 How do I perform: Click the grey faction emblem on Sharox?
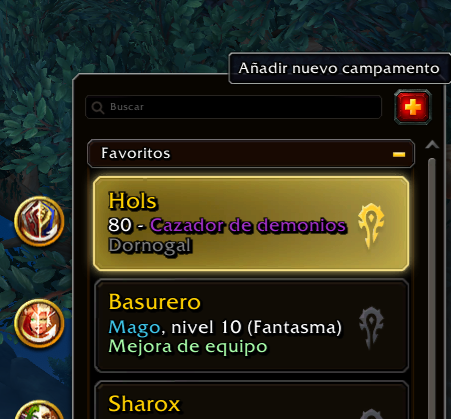tap(371, 414)
